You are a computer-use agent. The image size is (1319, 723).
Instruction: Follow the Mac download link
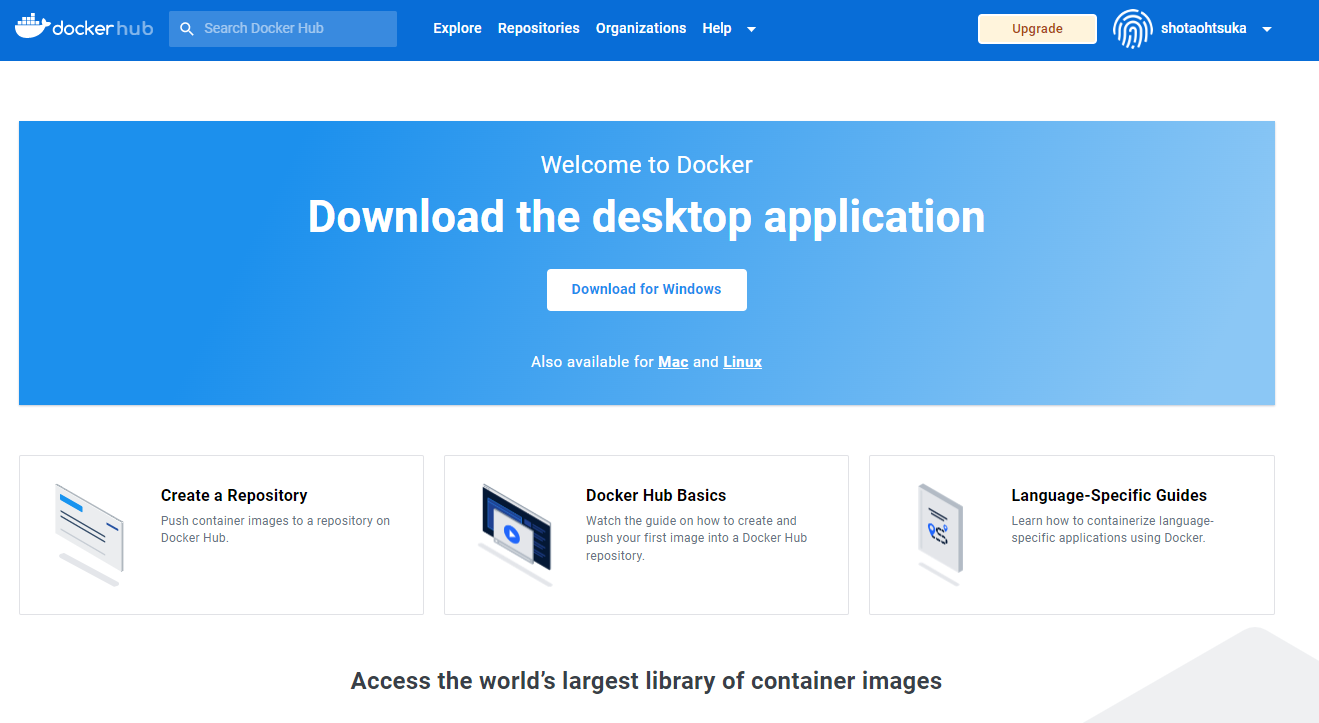coord(673,362)
